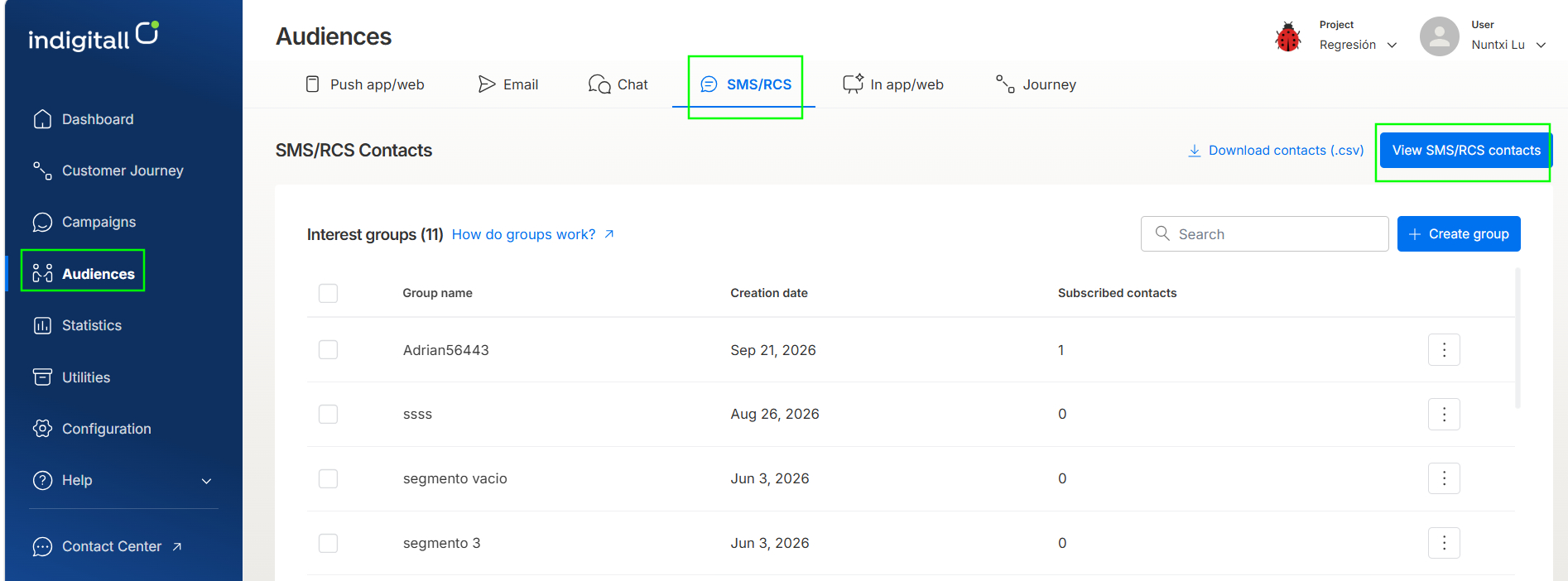Click the Utilities archive icon

point(42,377)
